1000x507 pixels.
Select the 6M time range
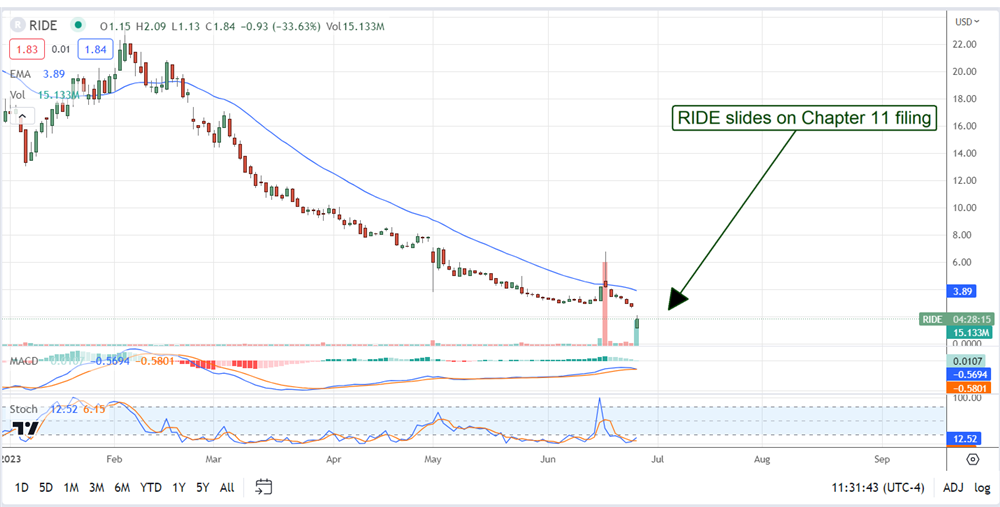click(x=122, y=488)
